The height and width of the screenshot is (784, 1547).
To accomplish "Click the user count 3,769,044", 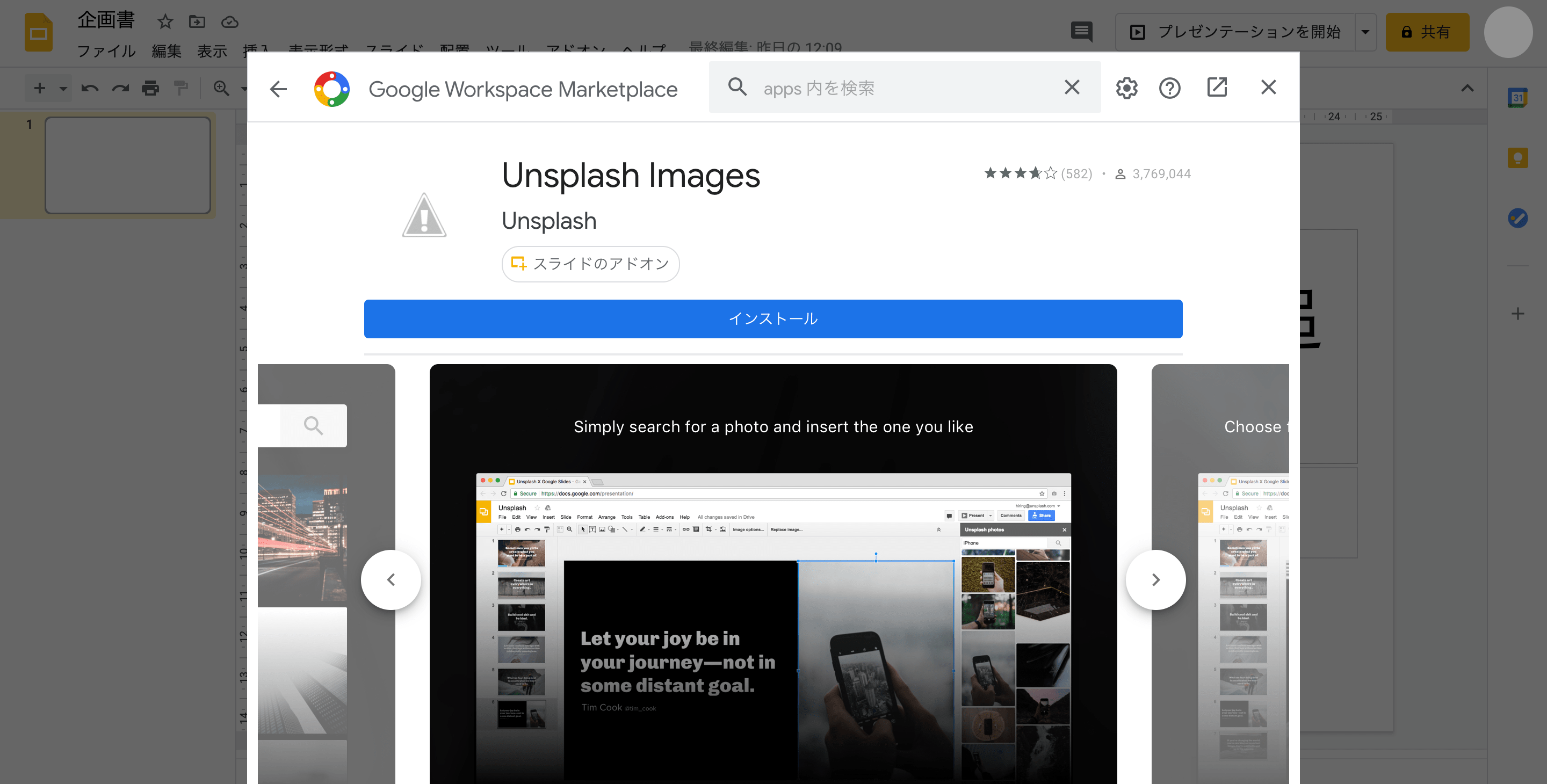I will pyautogui.click(x=1161, y=174).
